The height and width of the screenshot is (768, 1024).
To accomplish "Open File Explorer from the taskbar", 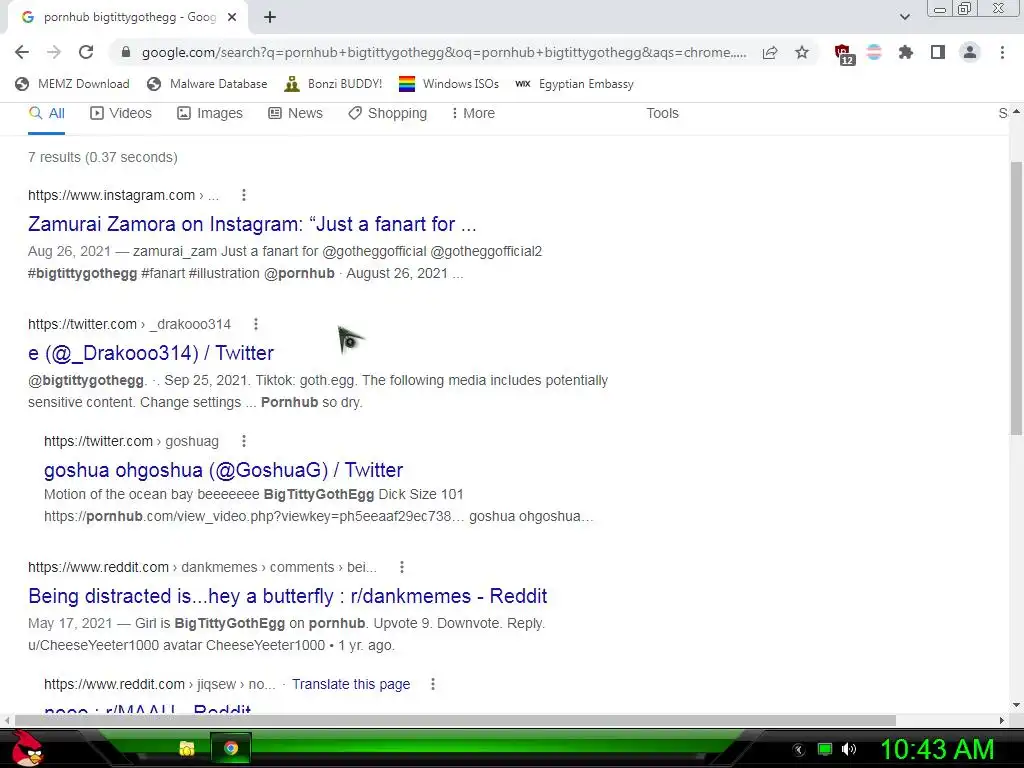I will click(x=187, y=748).
